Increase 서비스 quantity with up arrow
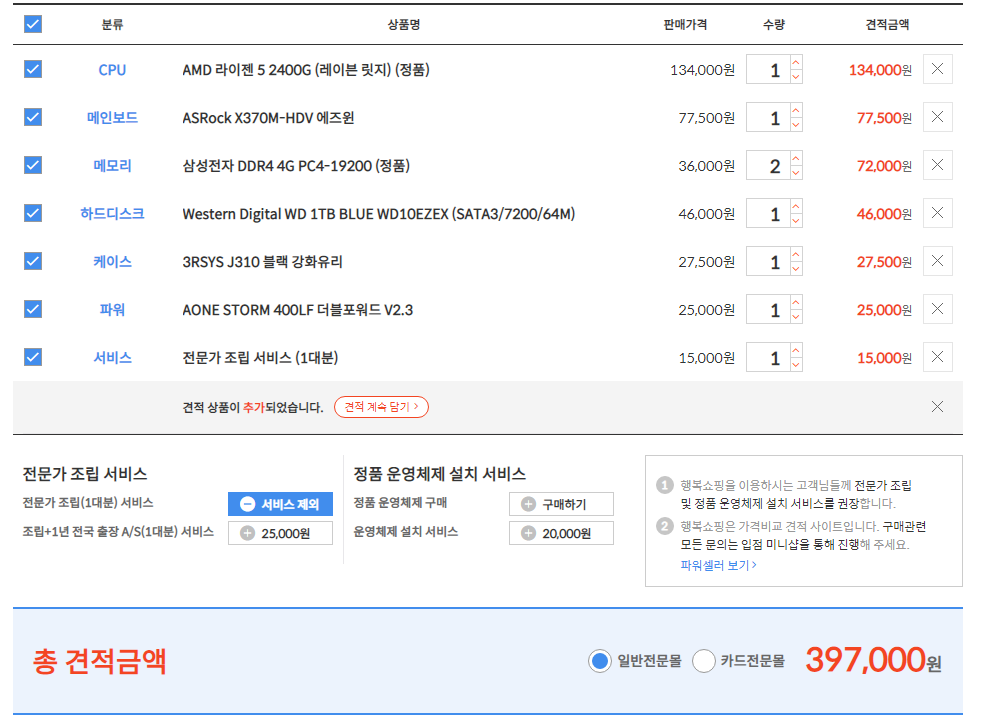The image size is (983, 726). 796,350
